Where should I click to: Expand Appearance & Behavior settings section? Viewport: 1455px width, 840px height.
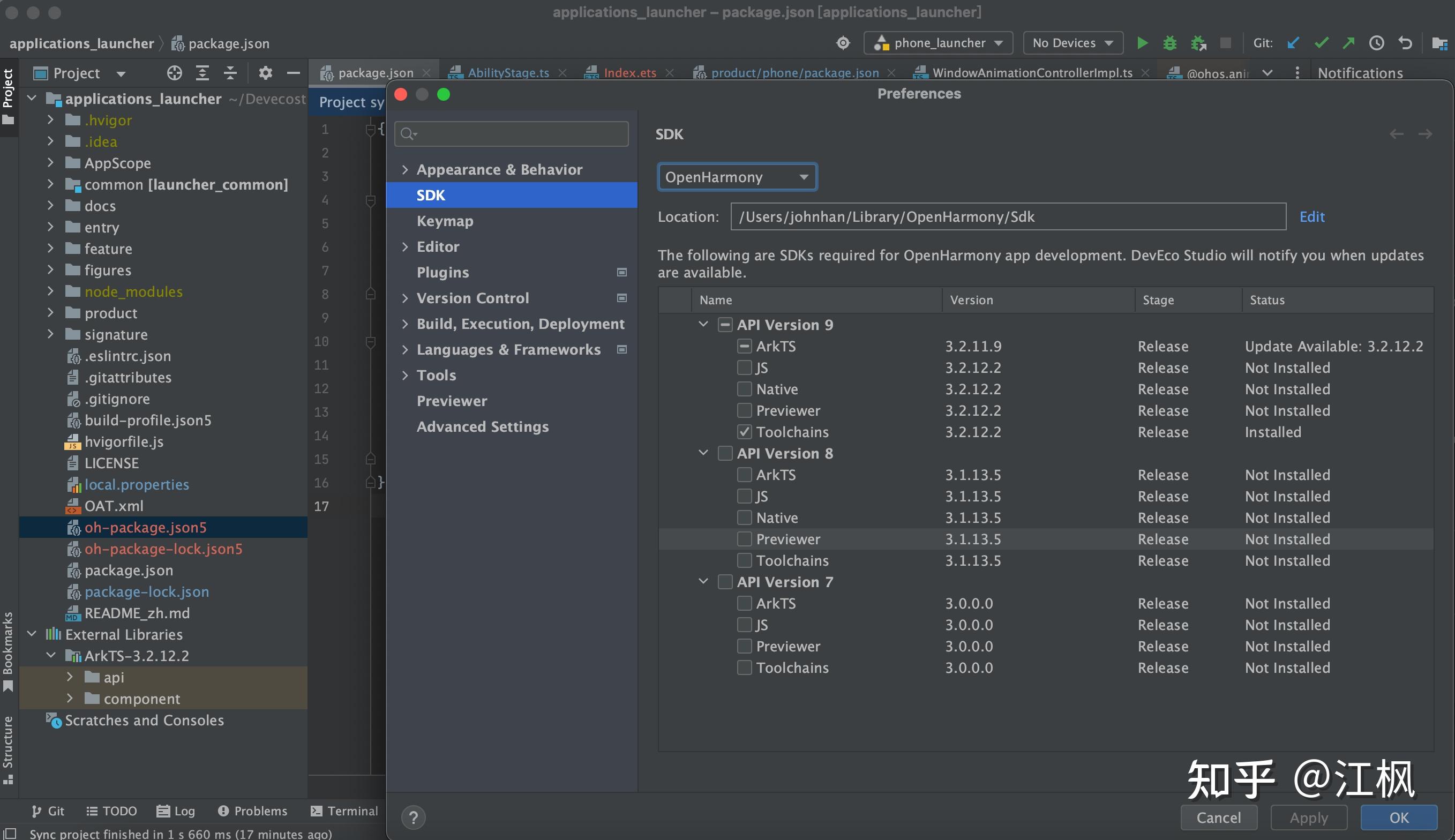pos(405,170)
